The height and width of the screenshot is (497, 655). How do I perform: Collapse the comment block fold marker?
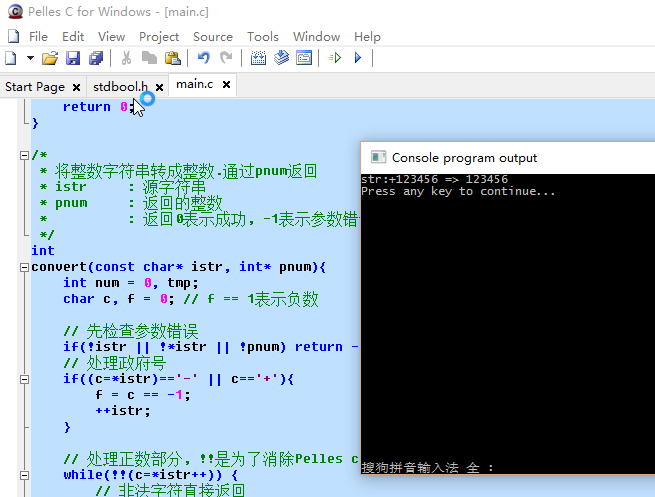pos(25,155)
